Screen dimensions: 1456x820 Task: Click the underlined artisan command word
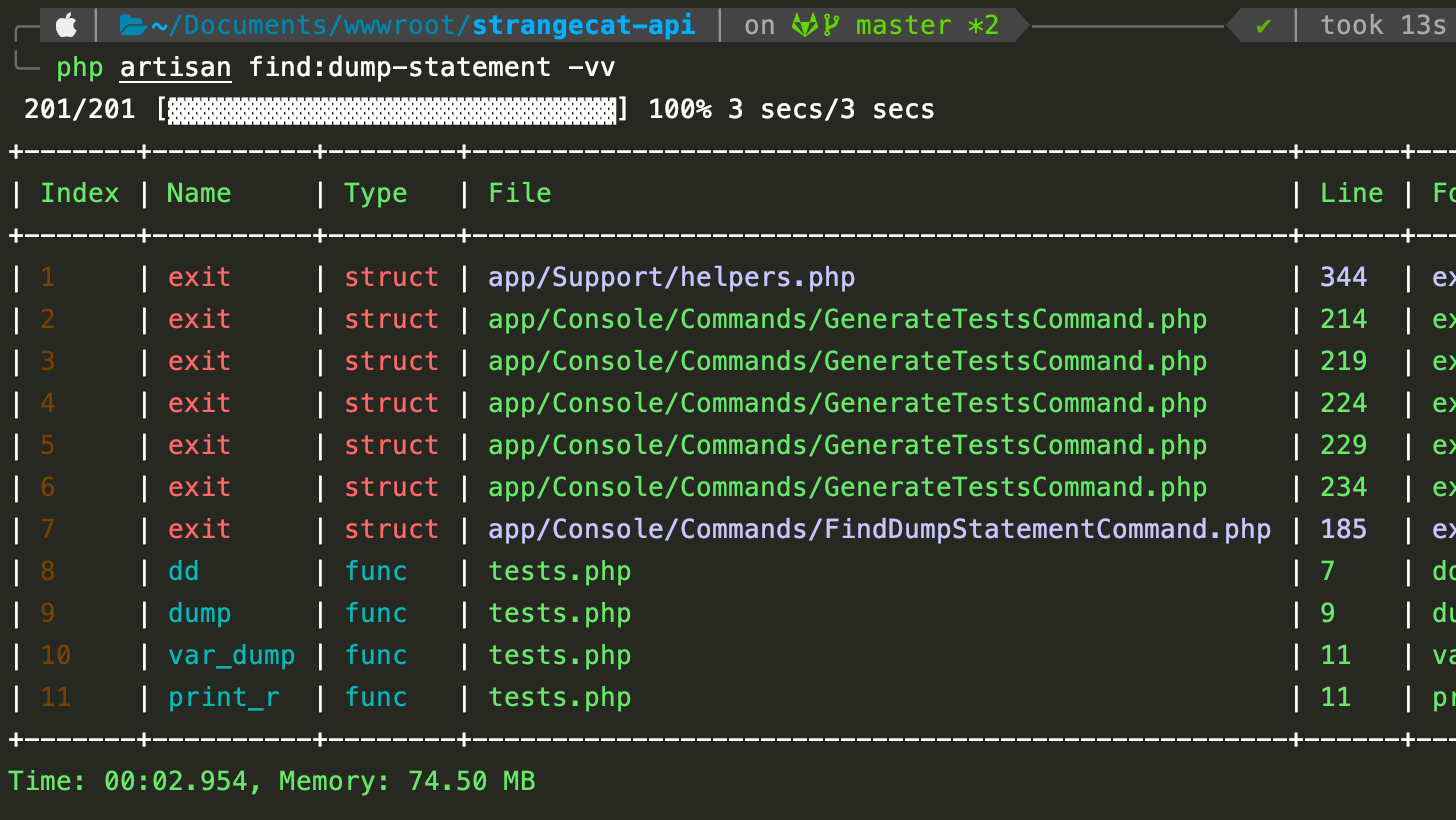coord(175,67)
